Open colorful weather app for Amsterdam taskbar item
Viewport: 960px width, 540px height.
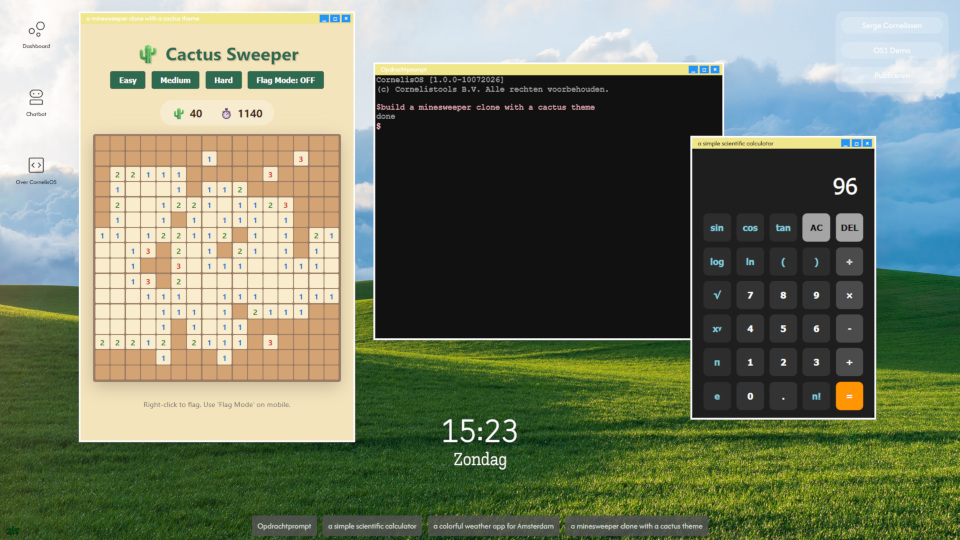[493, 526]
